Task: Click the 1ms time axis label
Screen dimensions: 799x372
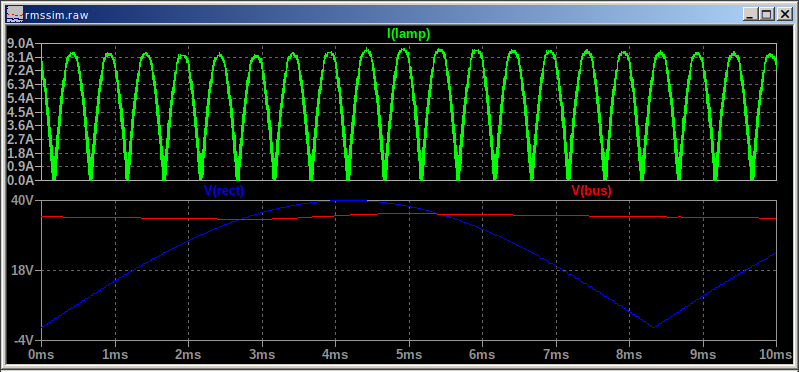Action: [x=115, y=354]
